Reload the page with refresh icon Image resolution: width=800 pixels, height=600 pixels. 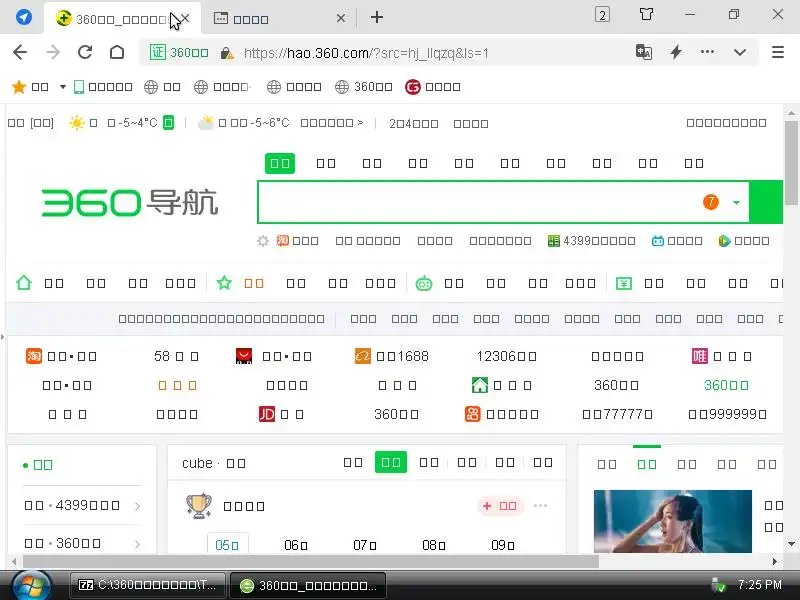point(85,52)
